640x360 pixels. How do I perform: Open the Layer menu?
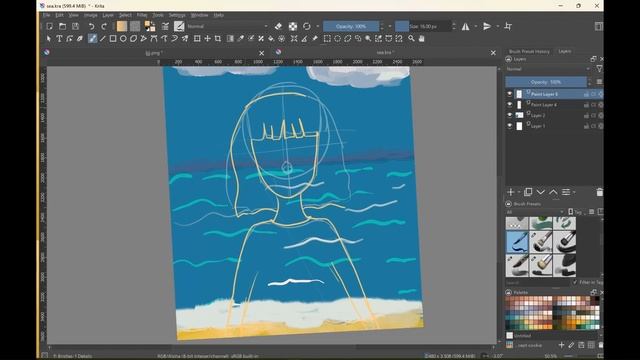click(x=108, y=15)
